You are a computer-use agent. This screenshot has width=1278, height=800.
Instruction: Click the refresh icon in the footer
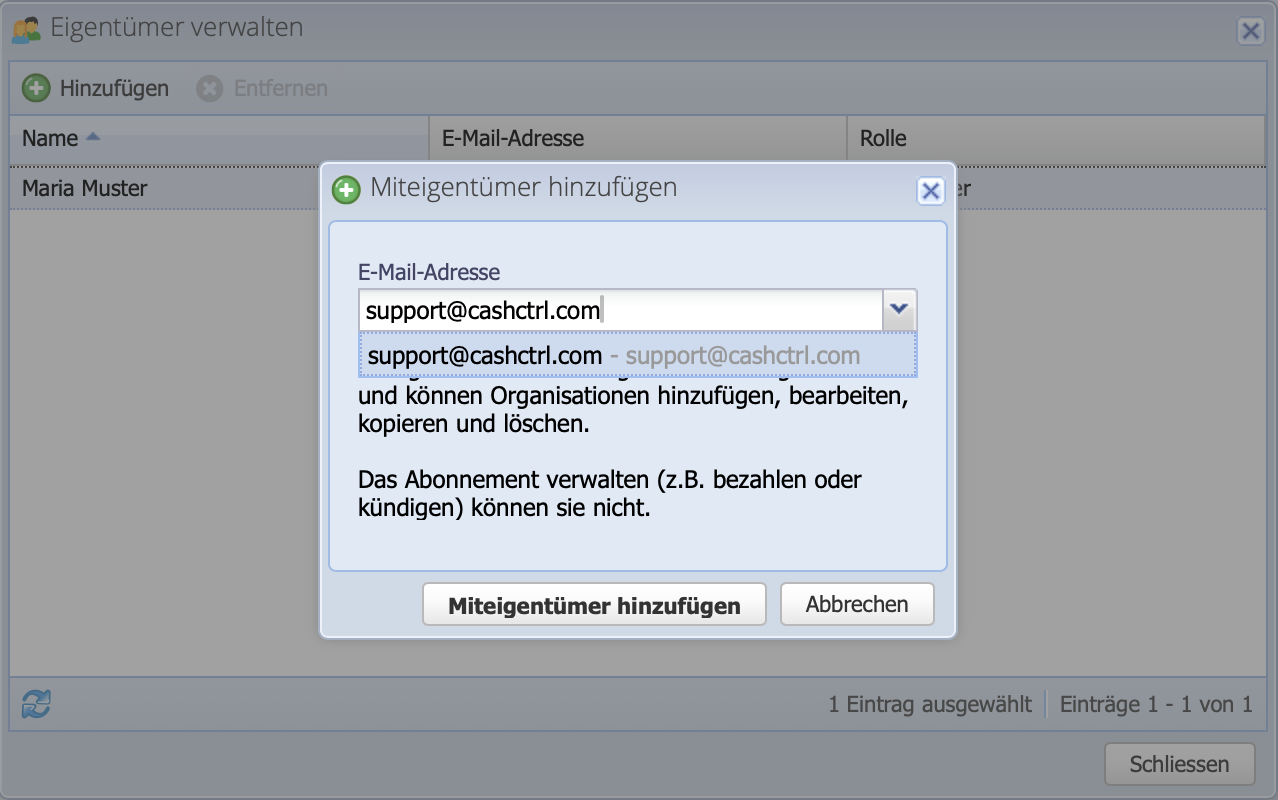tap(33, 704)
